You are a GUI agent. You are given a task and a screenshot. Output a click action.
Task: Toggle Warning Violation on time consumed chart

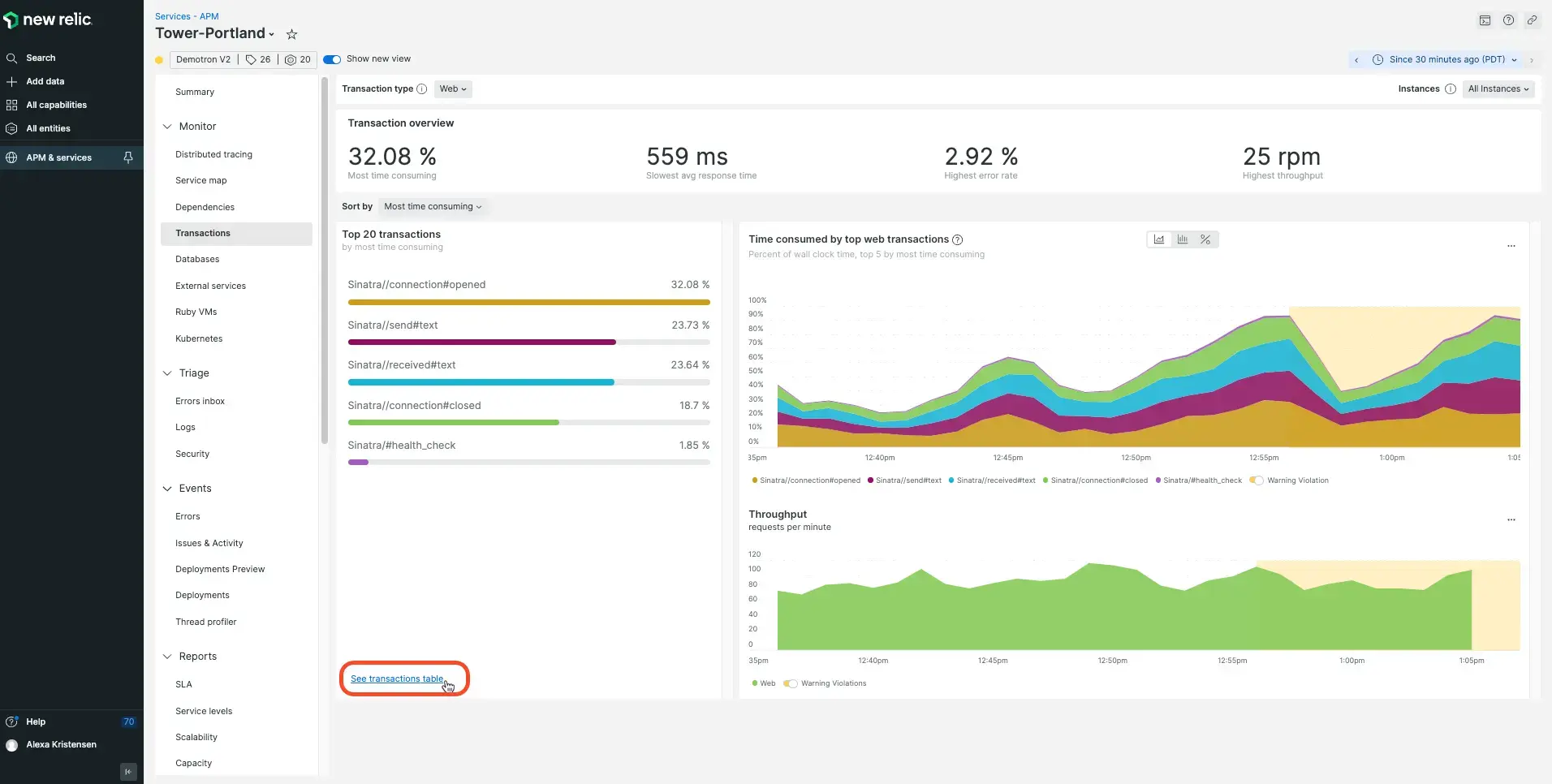[x=1257, y=480]
